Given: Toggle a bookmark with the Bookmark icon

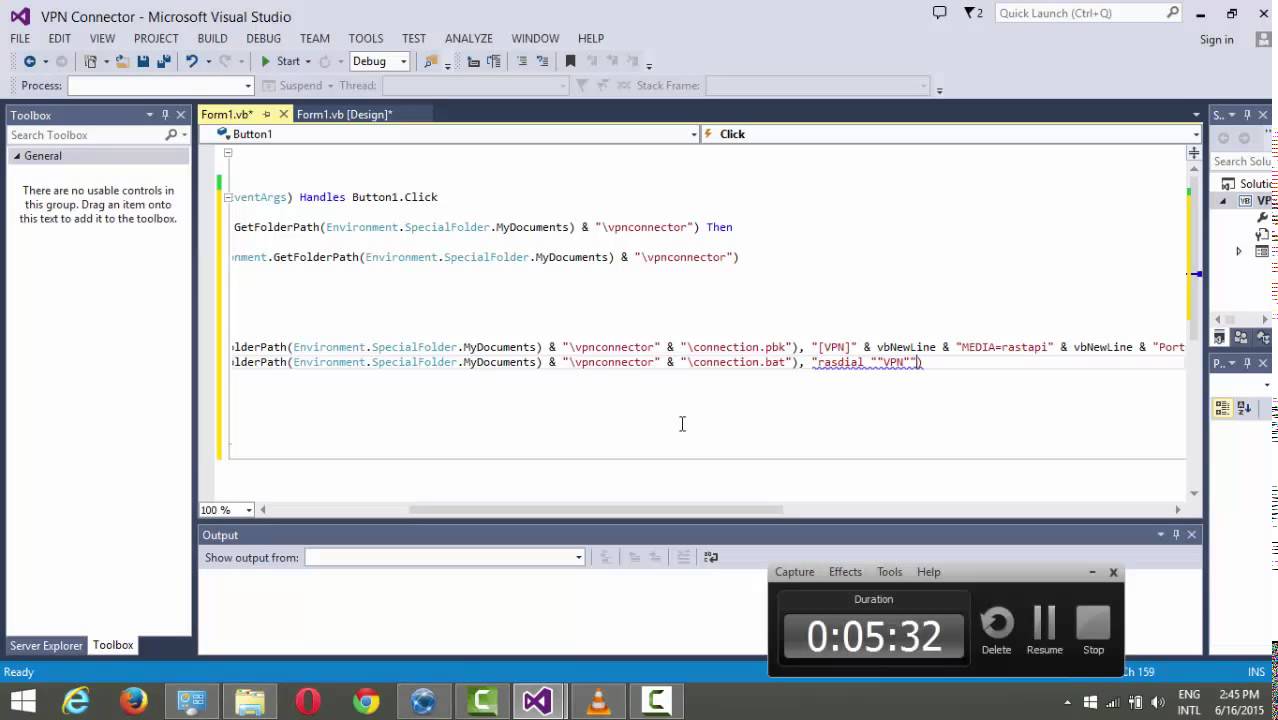Looking at the screenshot, I should [571, 62].
